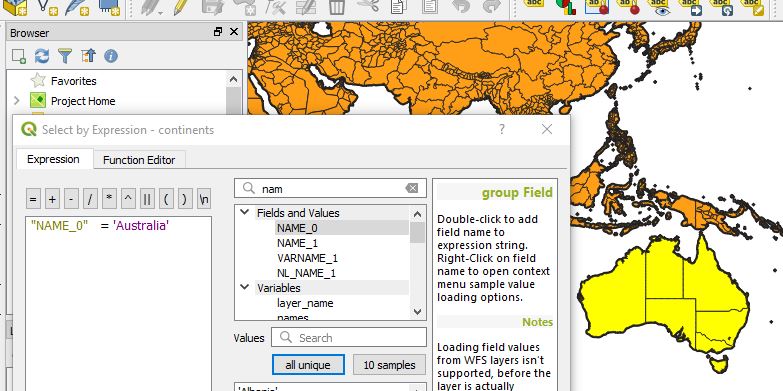The height and width of the screenshot is (391, 783).
Task: Clear the function search field text
Action: (x=411, y=188)
